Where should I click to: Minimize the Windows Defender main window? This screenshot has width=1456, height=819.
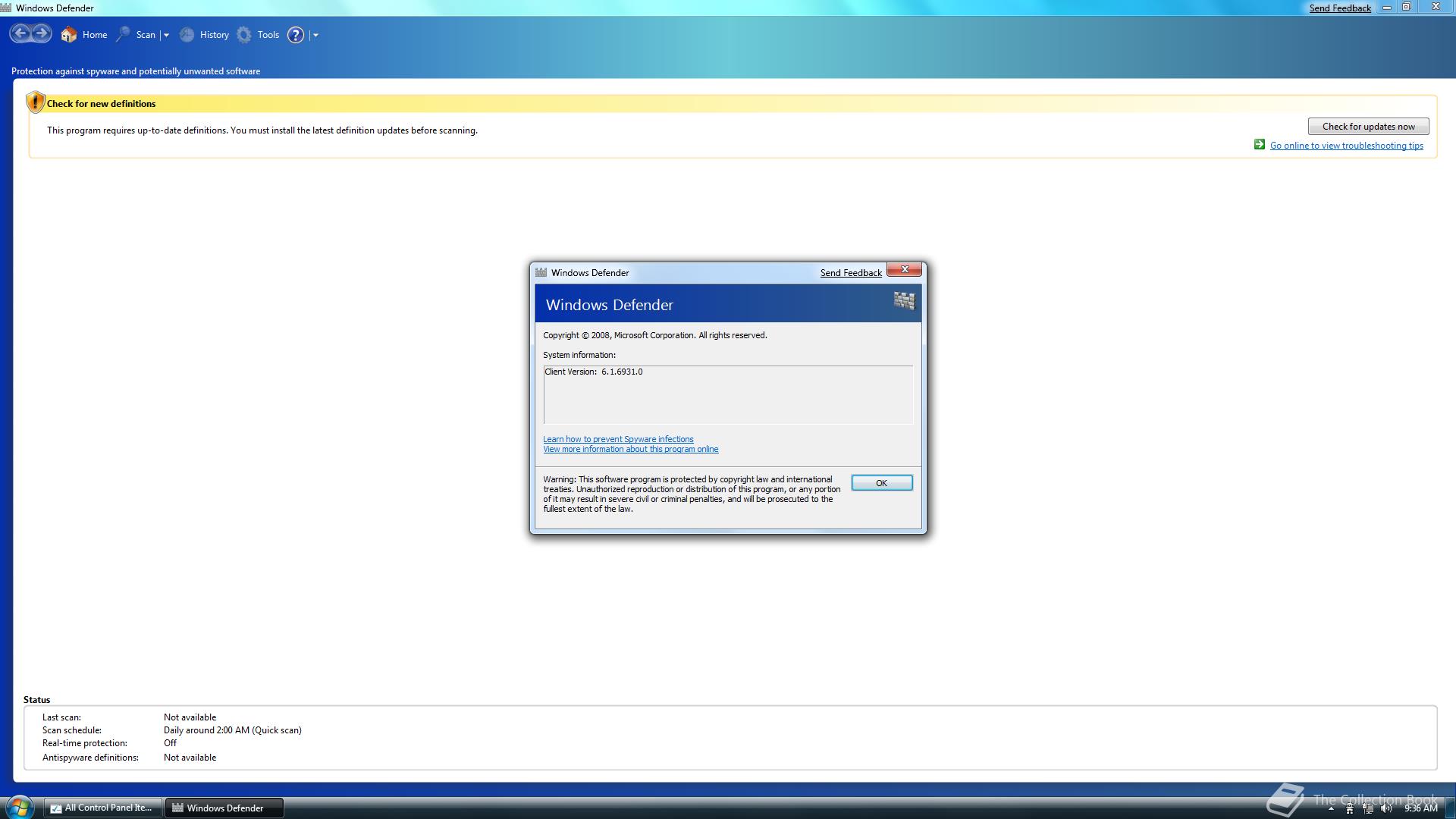click(x=1386, y=8)
